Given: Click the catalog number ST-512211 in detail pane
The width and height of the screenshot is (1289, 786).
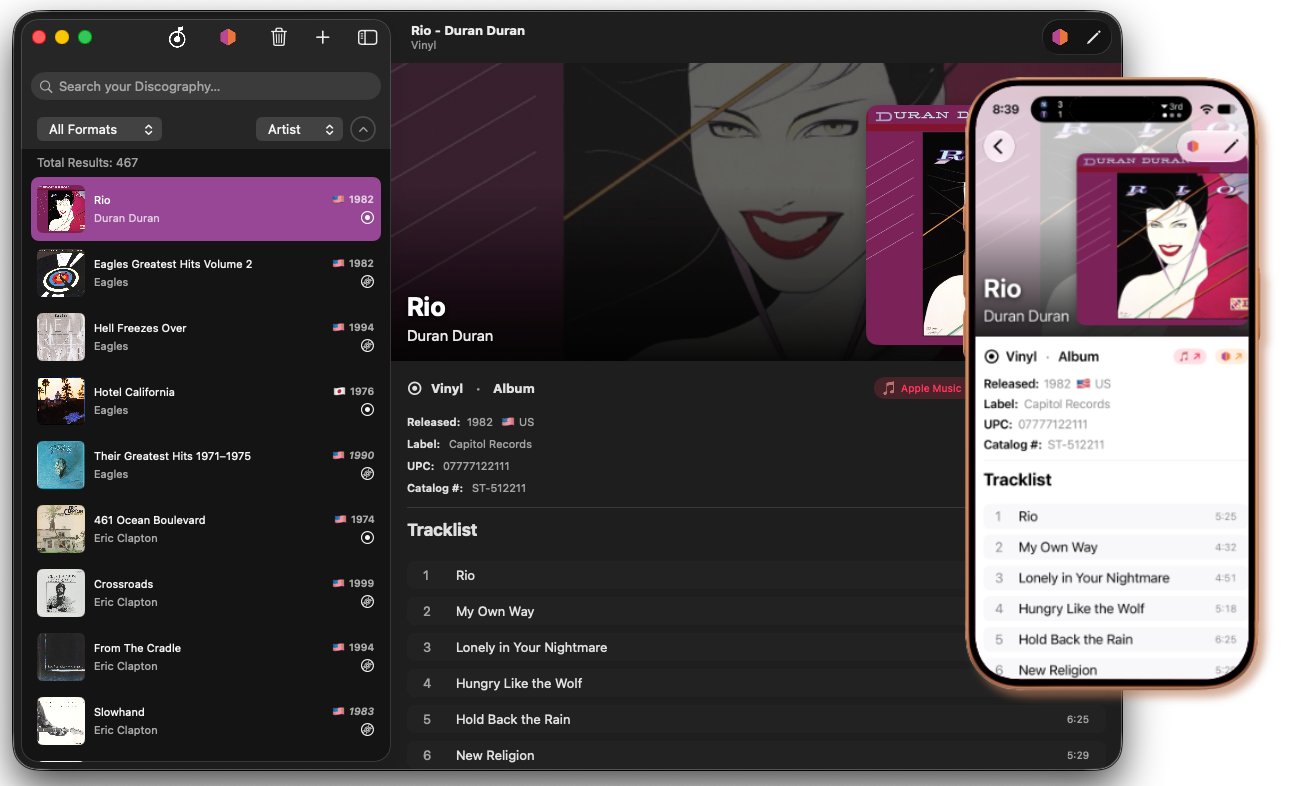Looking at the screenshot, I should (499, 488).
